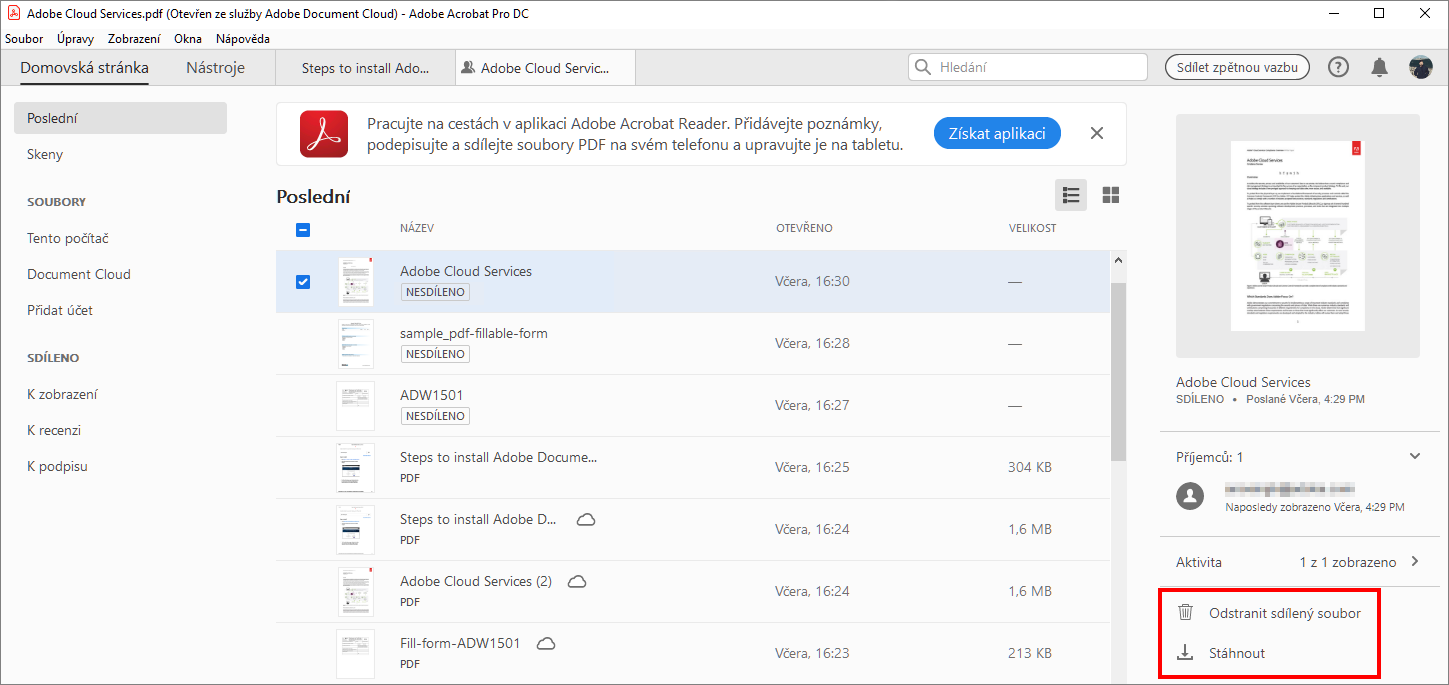The image size is (1449, 685).
Task: Click the trash icon to remove shared file
Action: (1186, 613)
